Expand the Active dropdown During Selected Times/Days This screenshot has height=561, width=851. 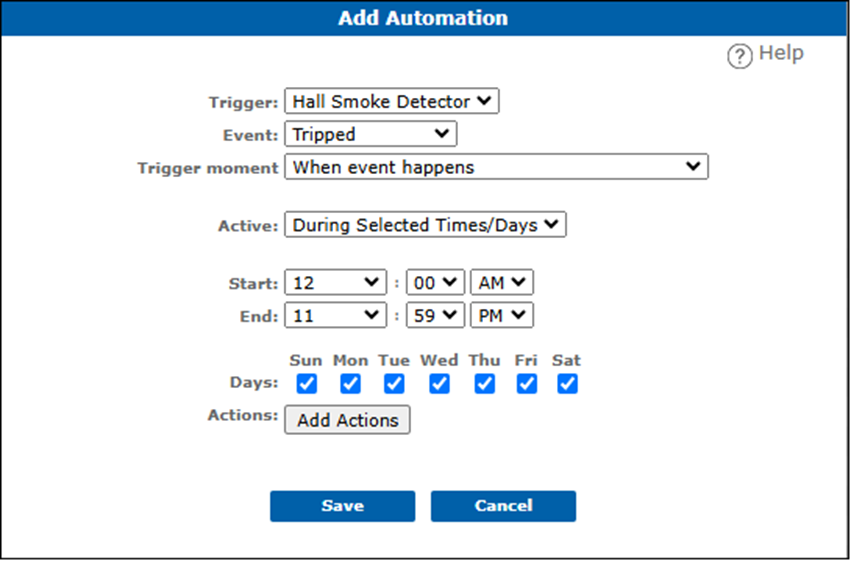click(x=426, y=225)
